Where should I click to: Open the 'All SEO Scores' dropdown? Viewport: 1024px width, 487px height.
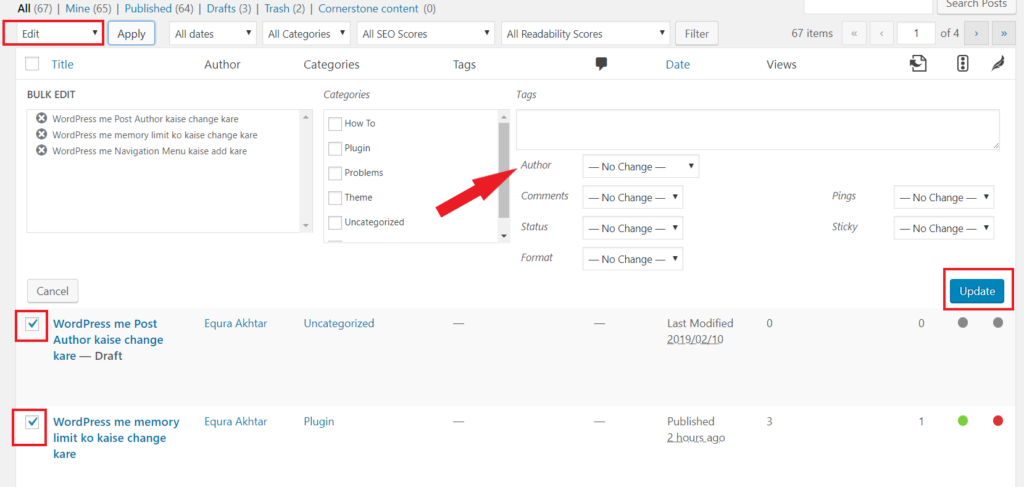coord(426,34)
